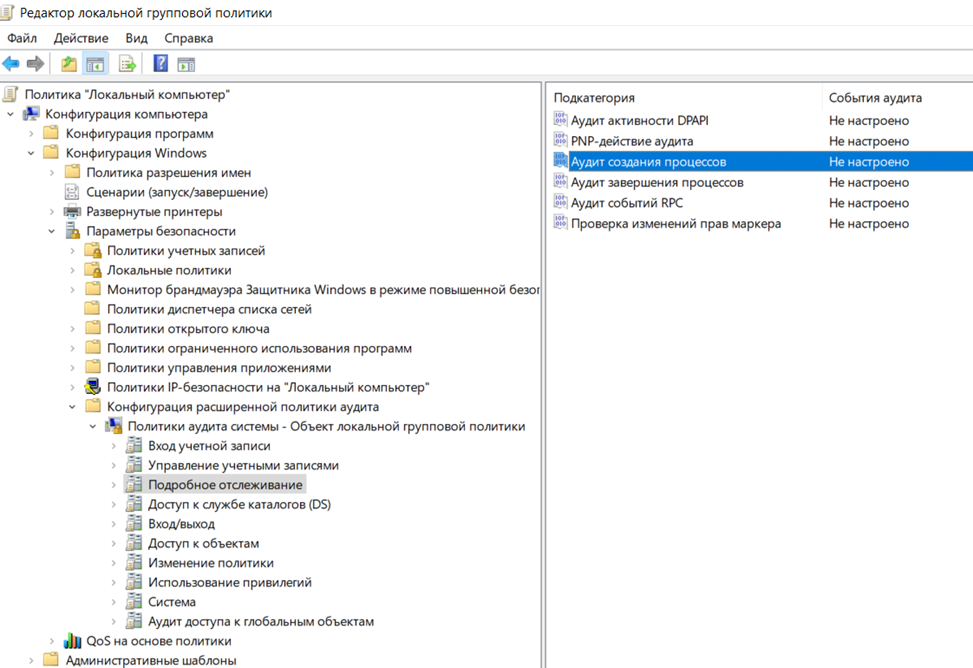Open the Вид menu
The height and width of the screenshot is (668, 973).
(135, 38)
